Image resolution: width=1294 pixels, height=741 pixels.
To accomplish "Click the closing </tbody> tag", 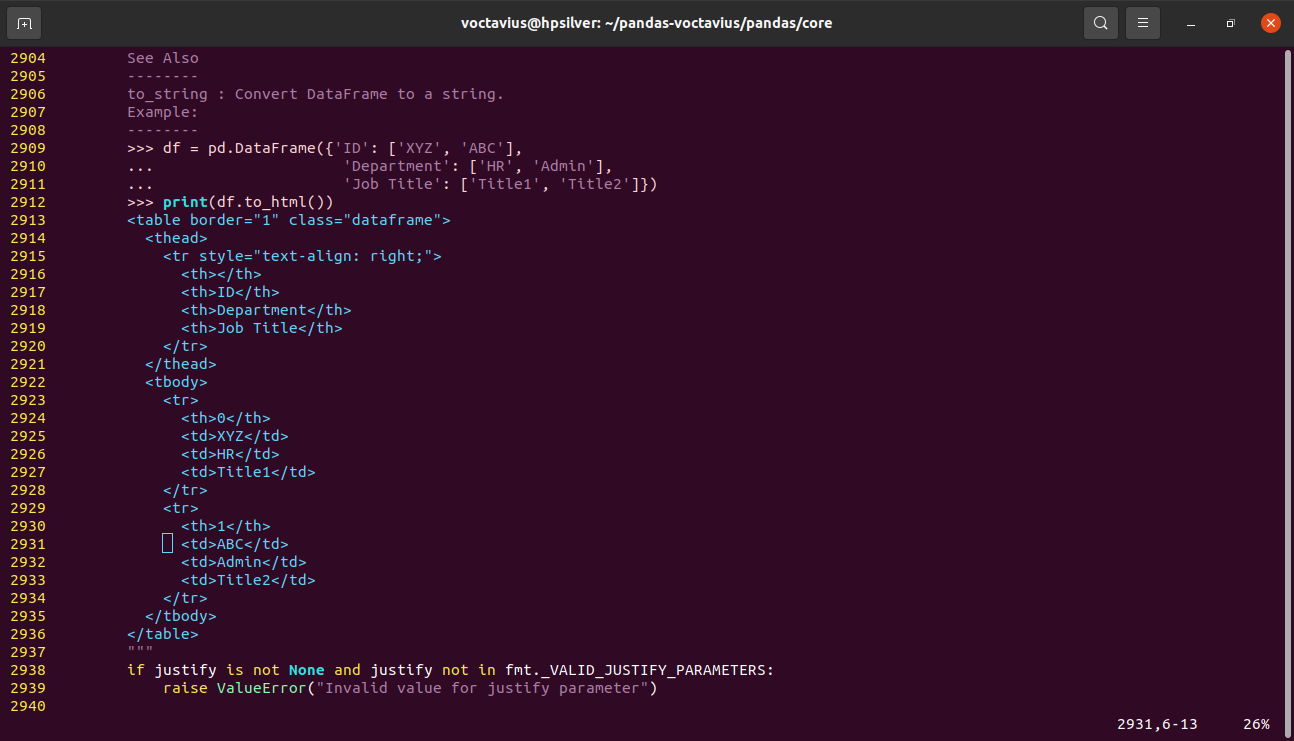I will coord(181,616).
